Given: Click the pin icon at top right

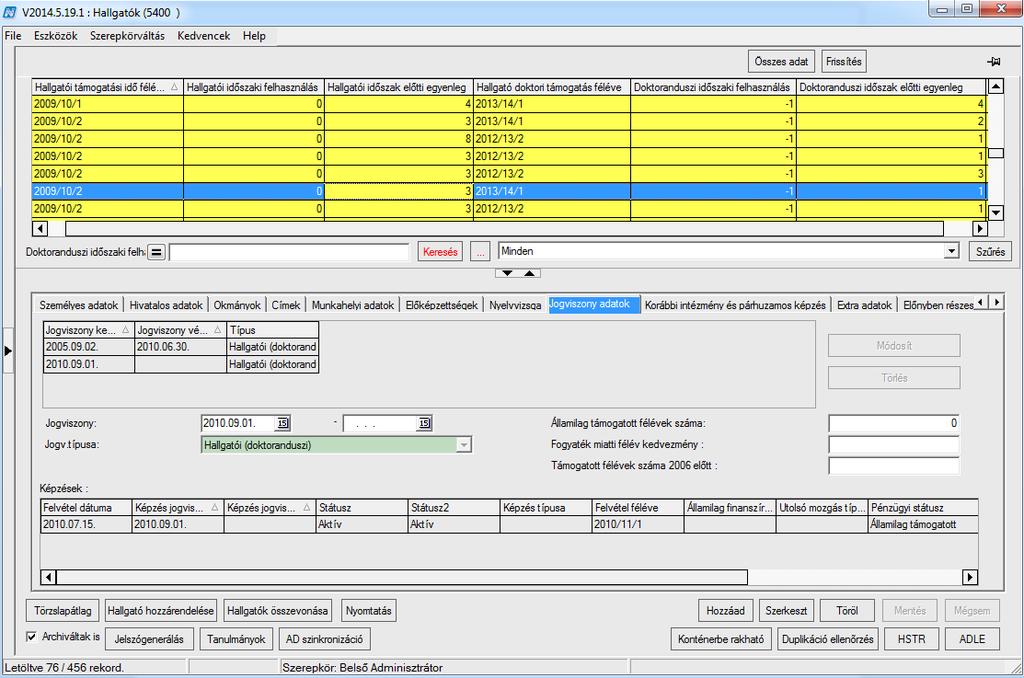Looking at the screenshot, I should point(993,61).
